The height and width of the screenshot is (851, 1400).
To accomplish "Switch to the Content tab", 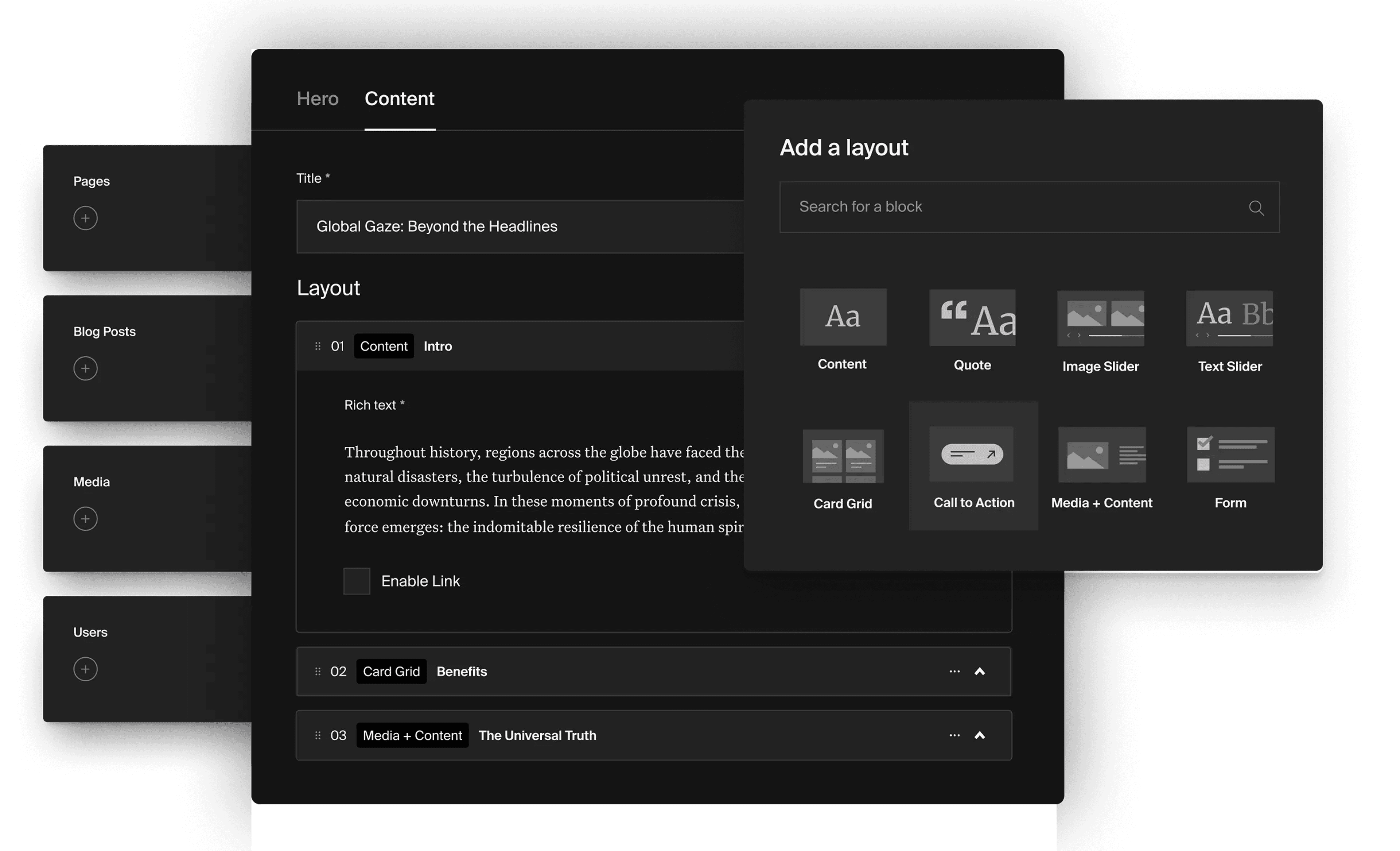I will click(x=400, y=98).
